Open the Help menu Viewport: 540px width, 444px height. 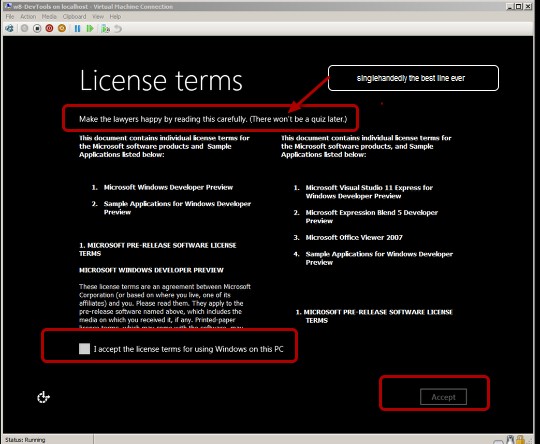point(115,17)
